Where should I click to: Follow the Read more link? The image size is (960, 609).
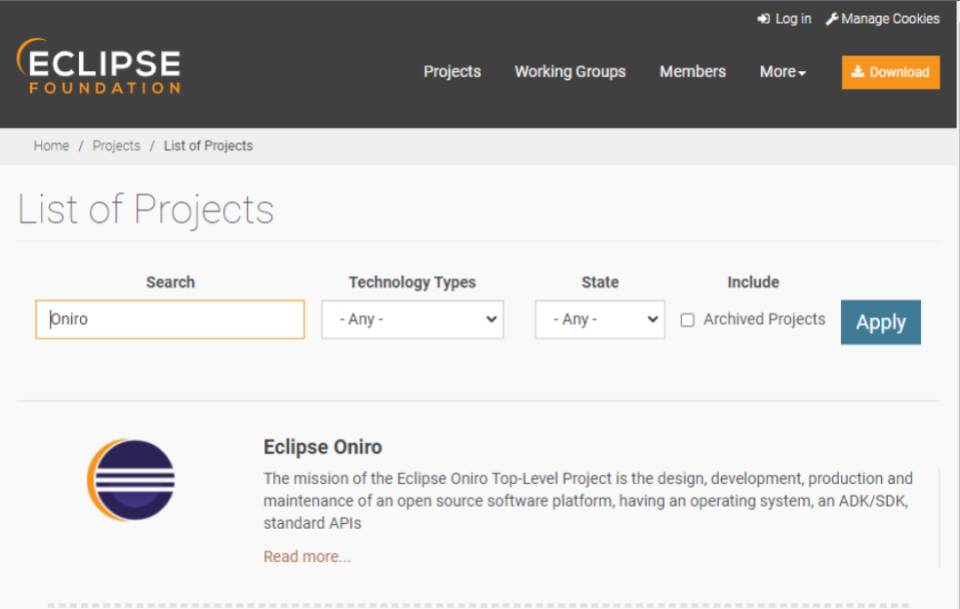307,556
